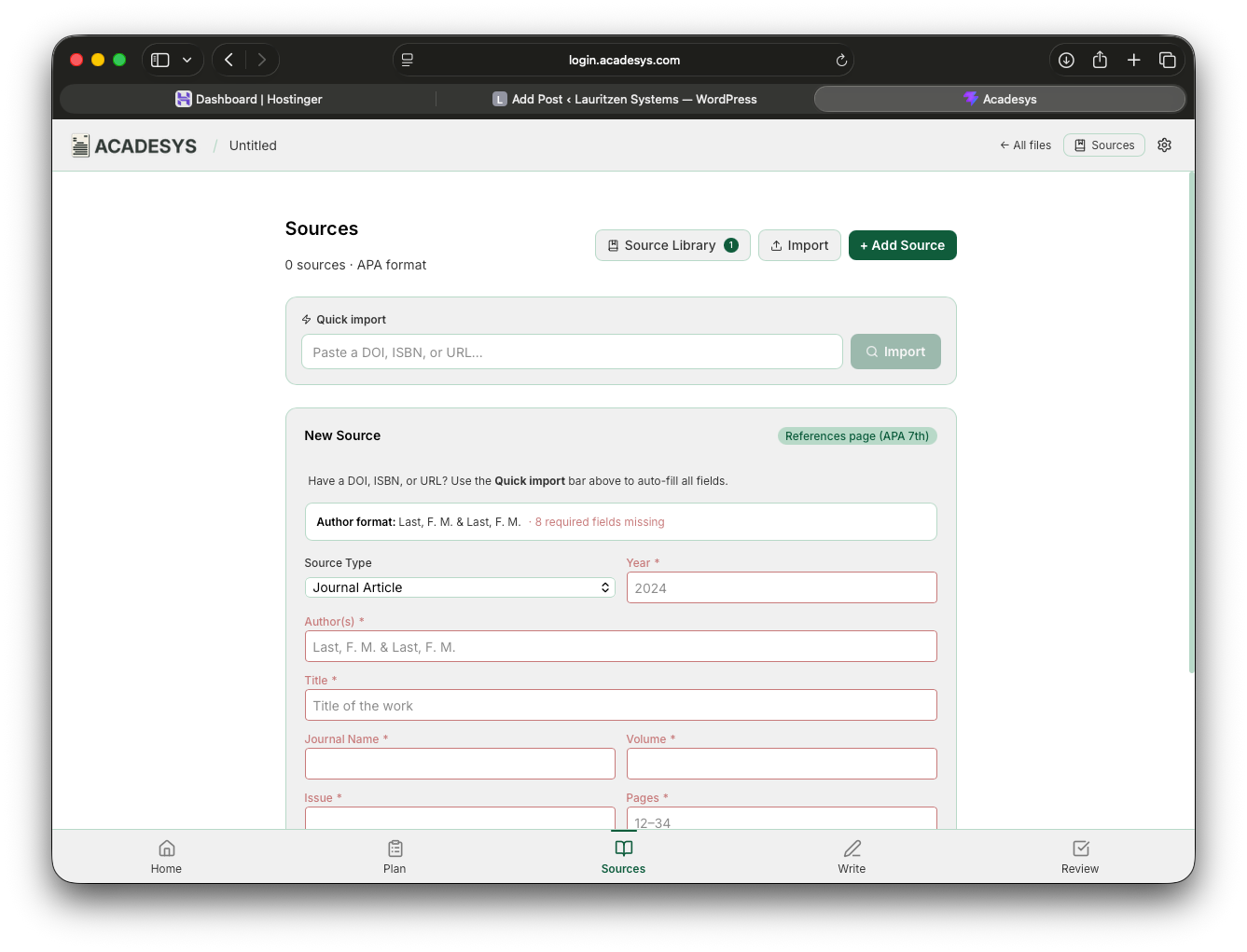This screenshot has height=952, width=1247.
Task: Click the Sources button in header
Action: click(1104, 145)
